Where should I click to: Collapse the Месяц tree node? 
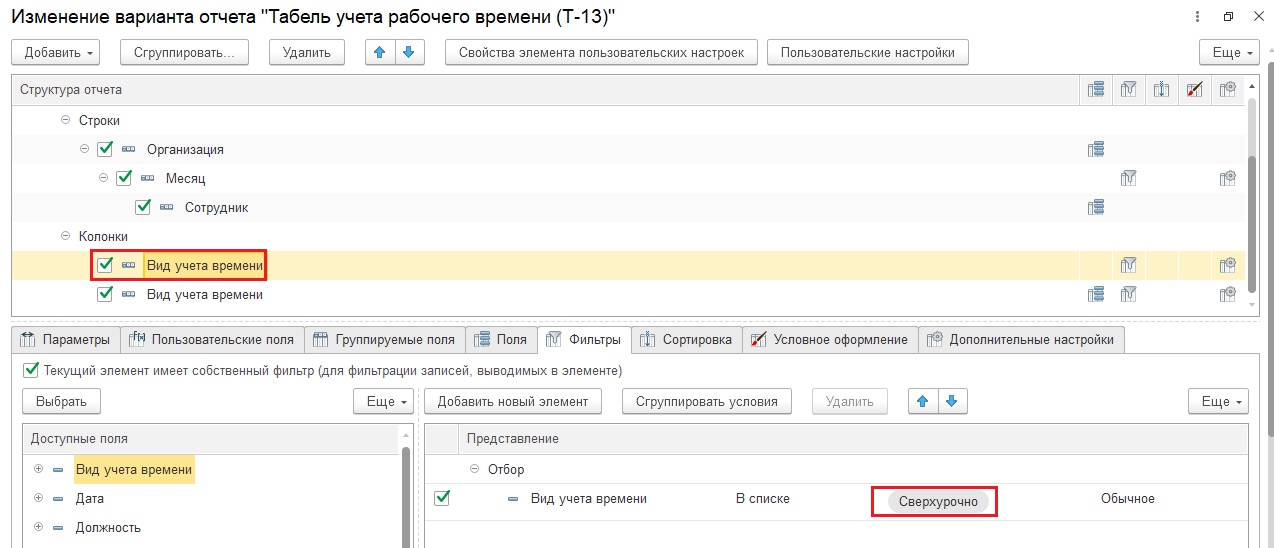coord(104,179)
